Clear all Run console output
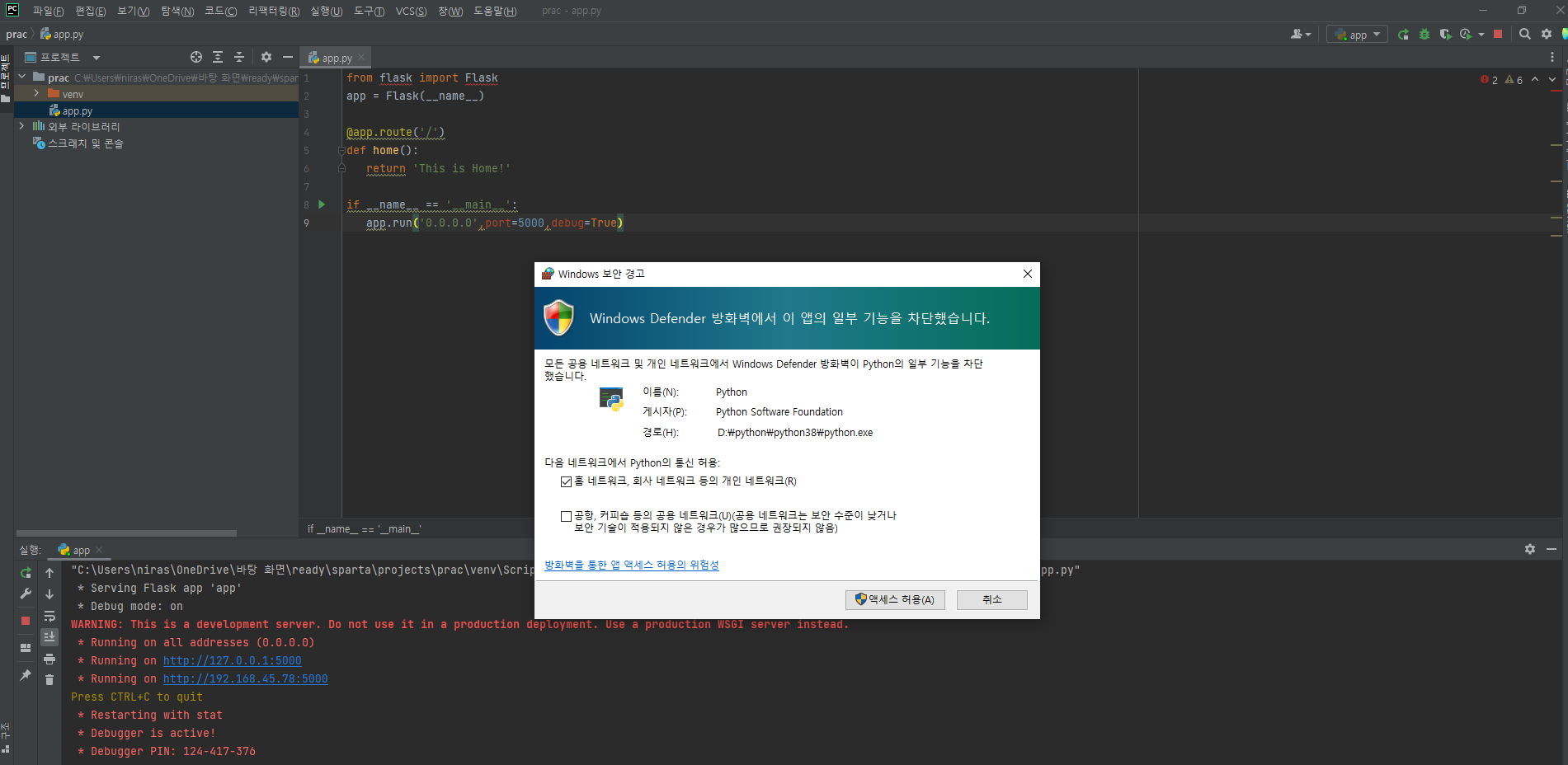This screenshot has height=765, width=1568. (49, 680)
